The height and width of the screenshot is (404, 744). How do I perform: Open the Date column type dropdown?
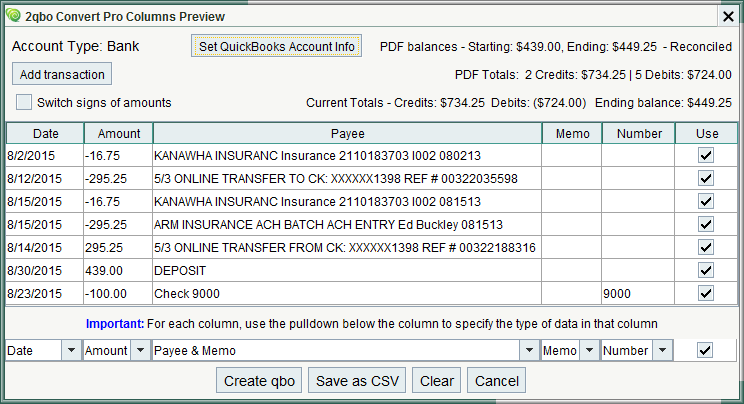coord(71,350)
